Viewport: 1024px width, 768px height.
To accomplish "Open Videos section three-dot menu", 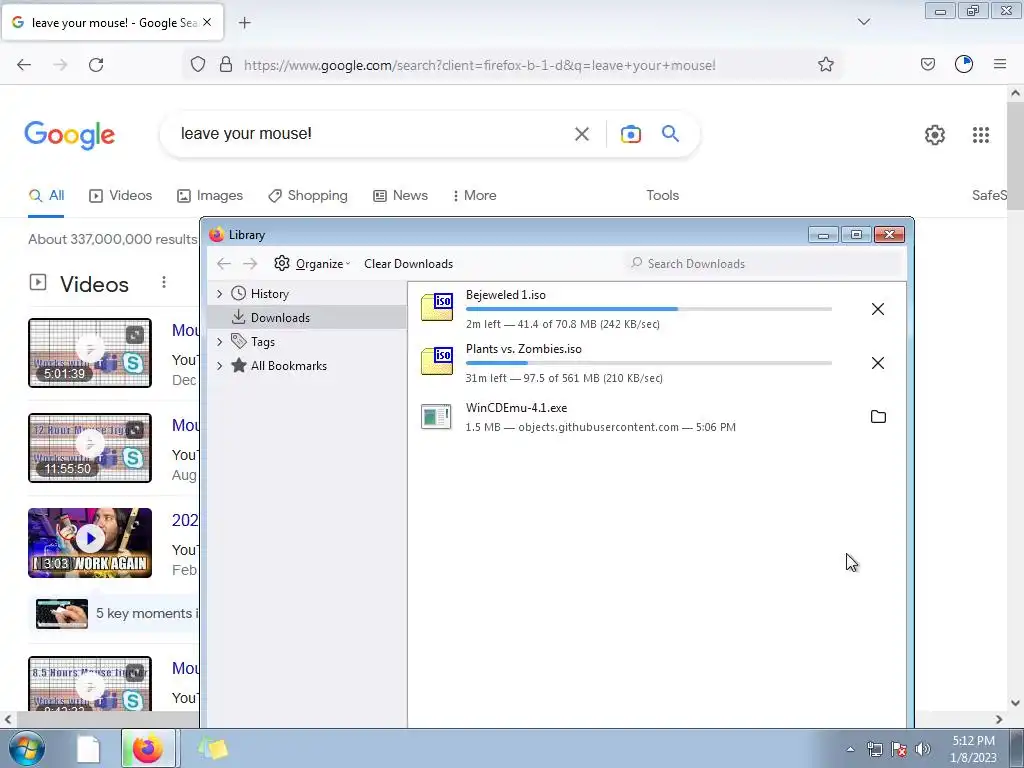I will [x=164, y=282].
